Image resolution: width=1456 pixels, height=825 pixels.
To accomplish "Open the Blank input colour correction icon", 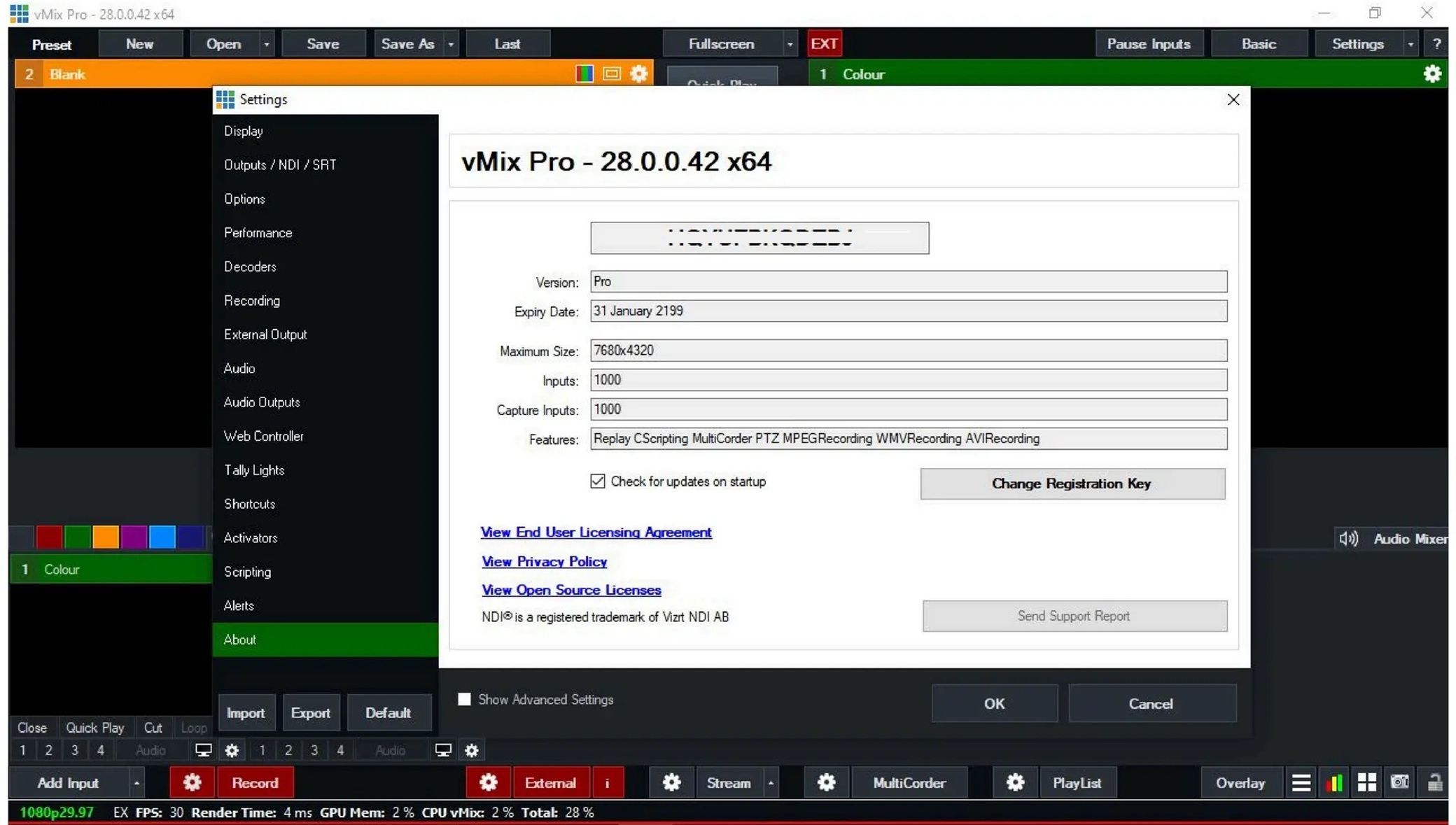I will [x=584, y=73].
